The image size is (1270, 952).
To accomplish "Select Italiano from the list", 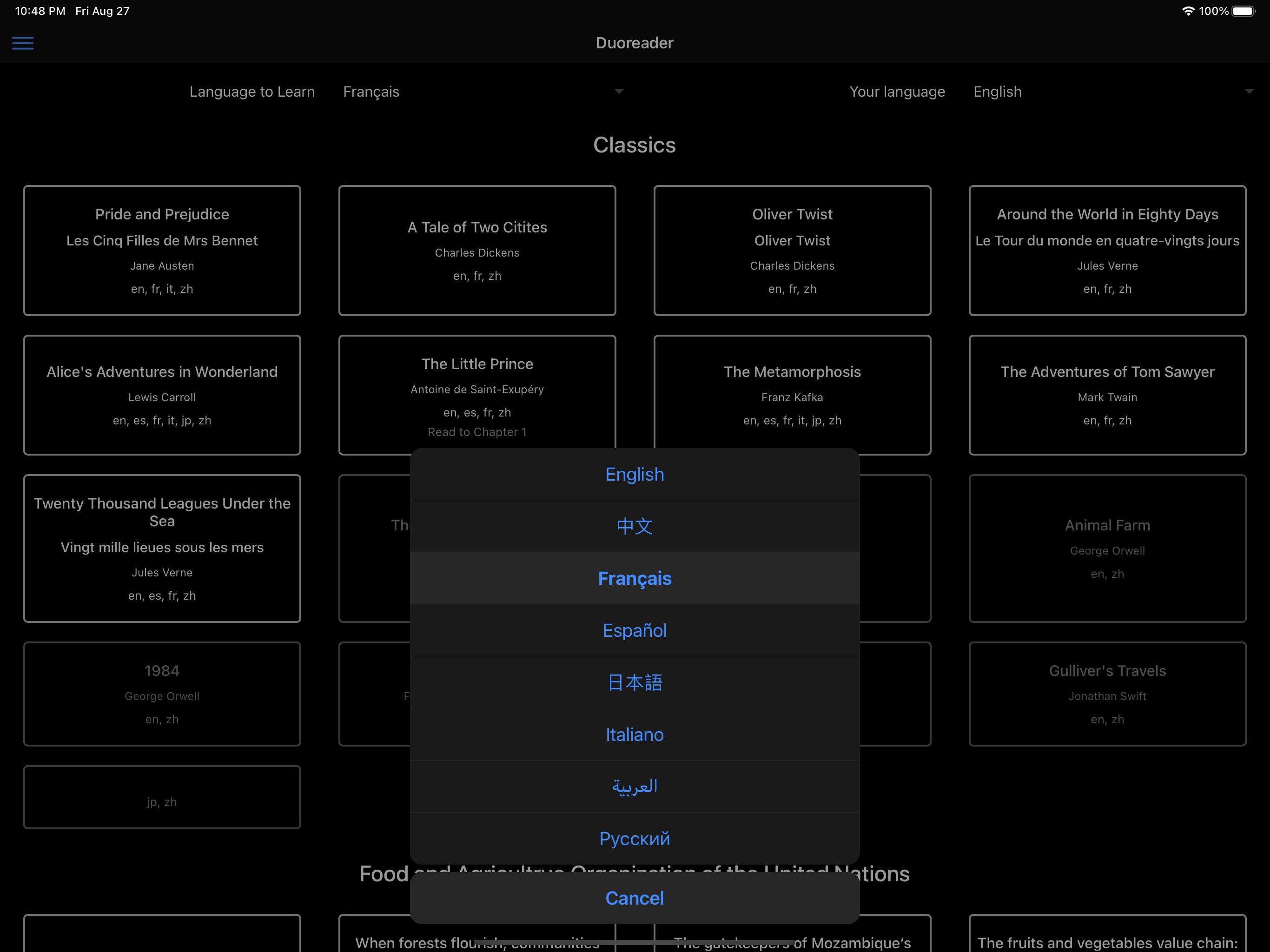I will pos(635,734).
